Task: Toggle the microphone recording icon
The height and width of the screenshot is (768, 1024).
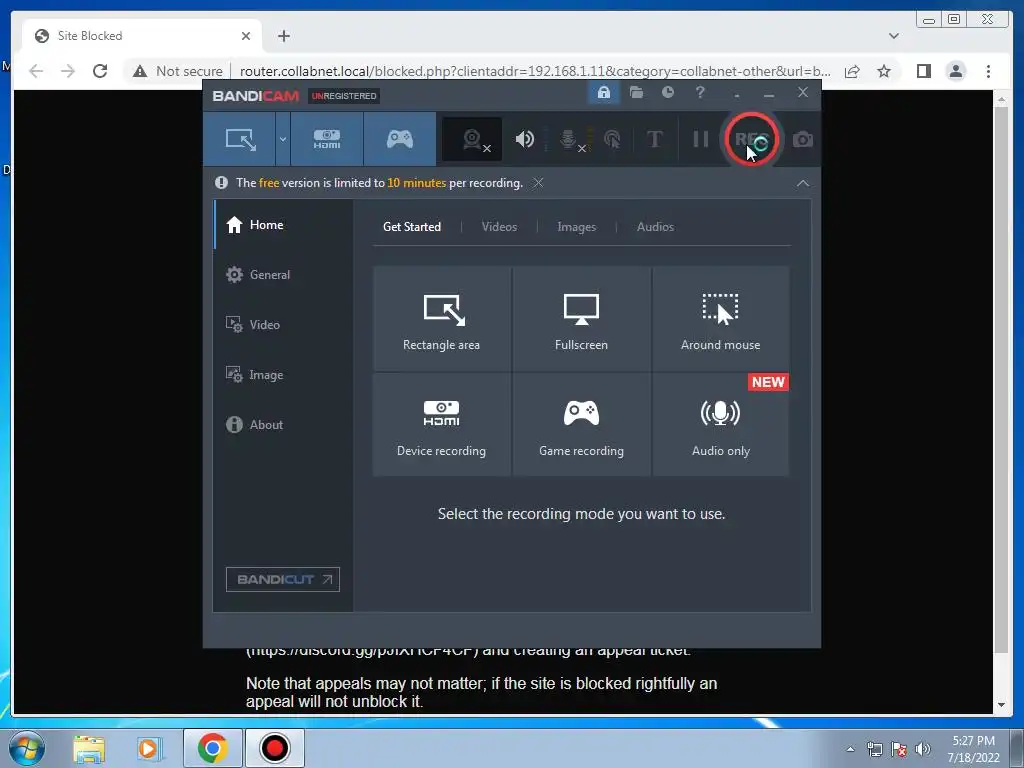Action: [x=570, y=139]
